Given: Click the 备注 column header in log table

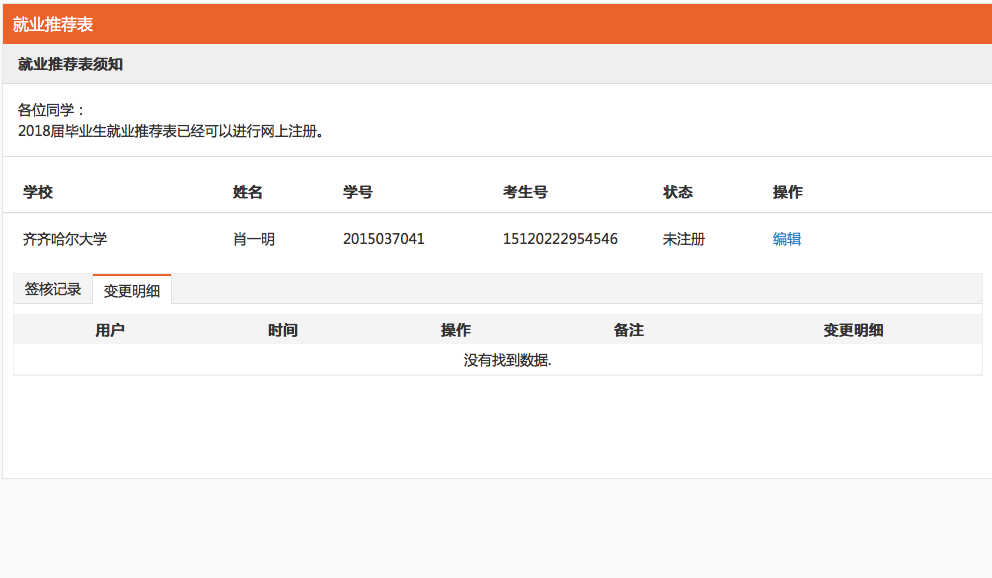Looking at the screenshot, I should click(x=628, y=330).
